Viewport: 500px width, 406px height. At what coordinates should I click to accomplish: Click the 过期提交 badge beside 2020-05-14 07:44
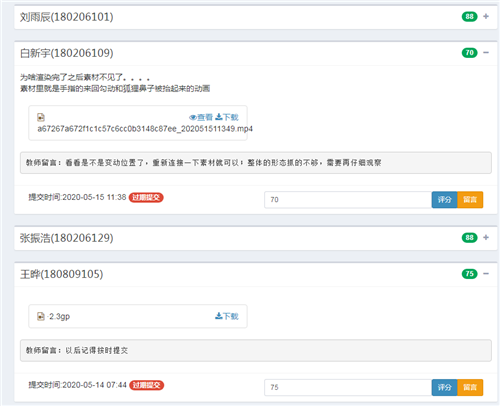(x=146, y=385)
